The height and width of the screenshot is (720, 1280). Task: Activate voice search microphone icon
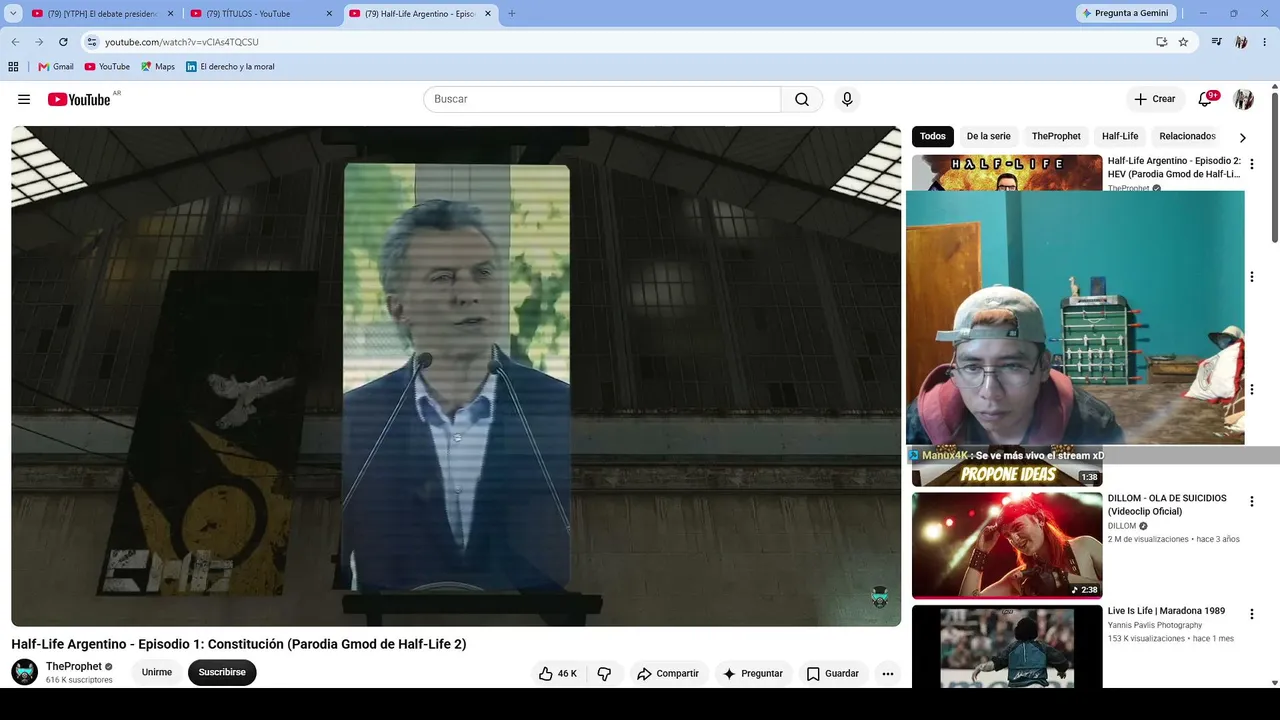847,99
